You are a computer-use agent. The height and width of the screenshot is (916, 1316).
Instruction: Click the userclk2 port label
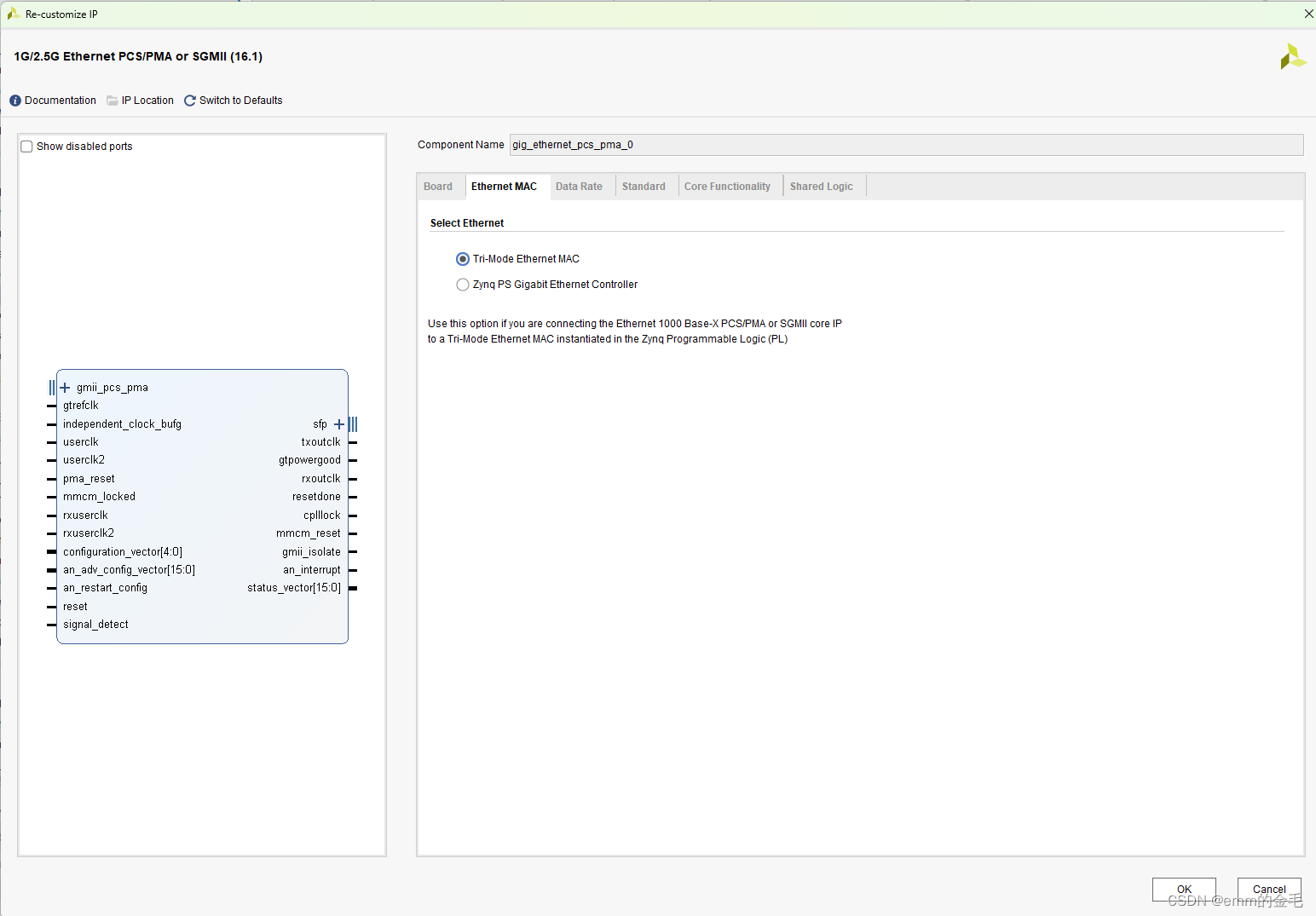pos(84,460)
